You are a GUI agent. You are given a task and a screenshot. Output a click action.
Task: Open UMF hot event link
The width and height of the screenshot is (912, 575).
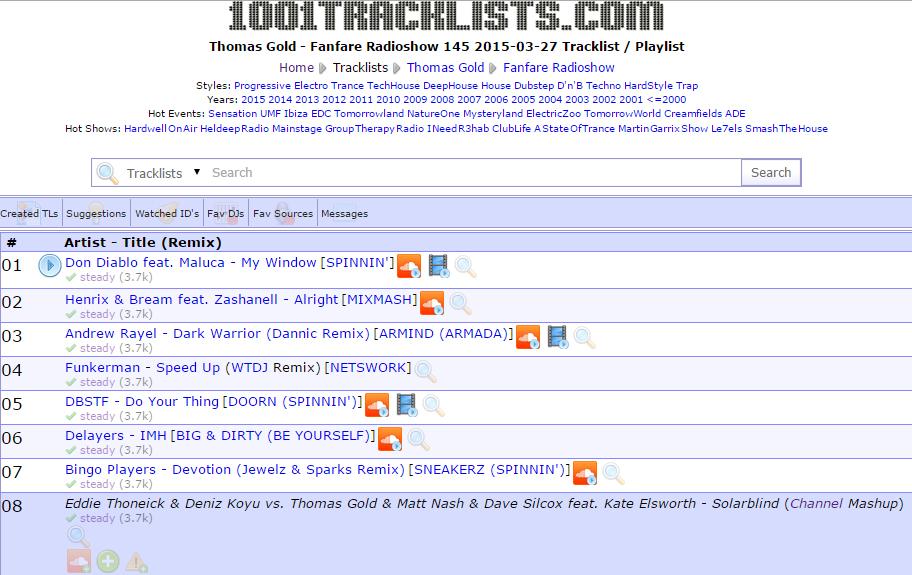pyautogui.click(x=270, y=113)
